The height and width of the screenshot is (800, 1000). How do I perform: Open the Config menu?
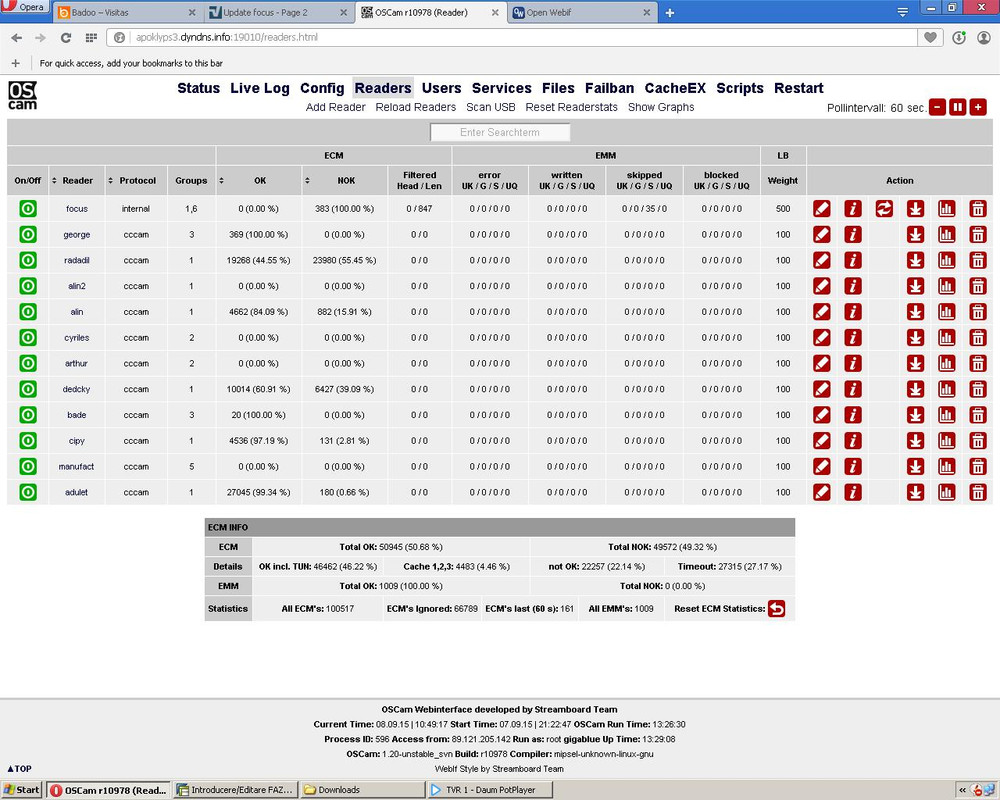coord(322,88)
